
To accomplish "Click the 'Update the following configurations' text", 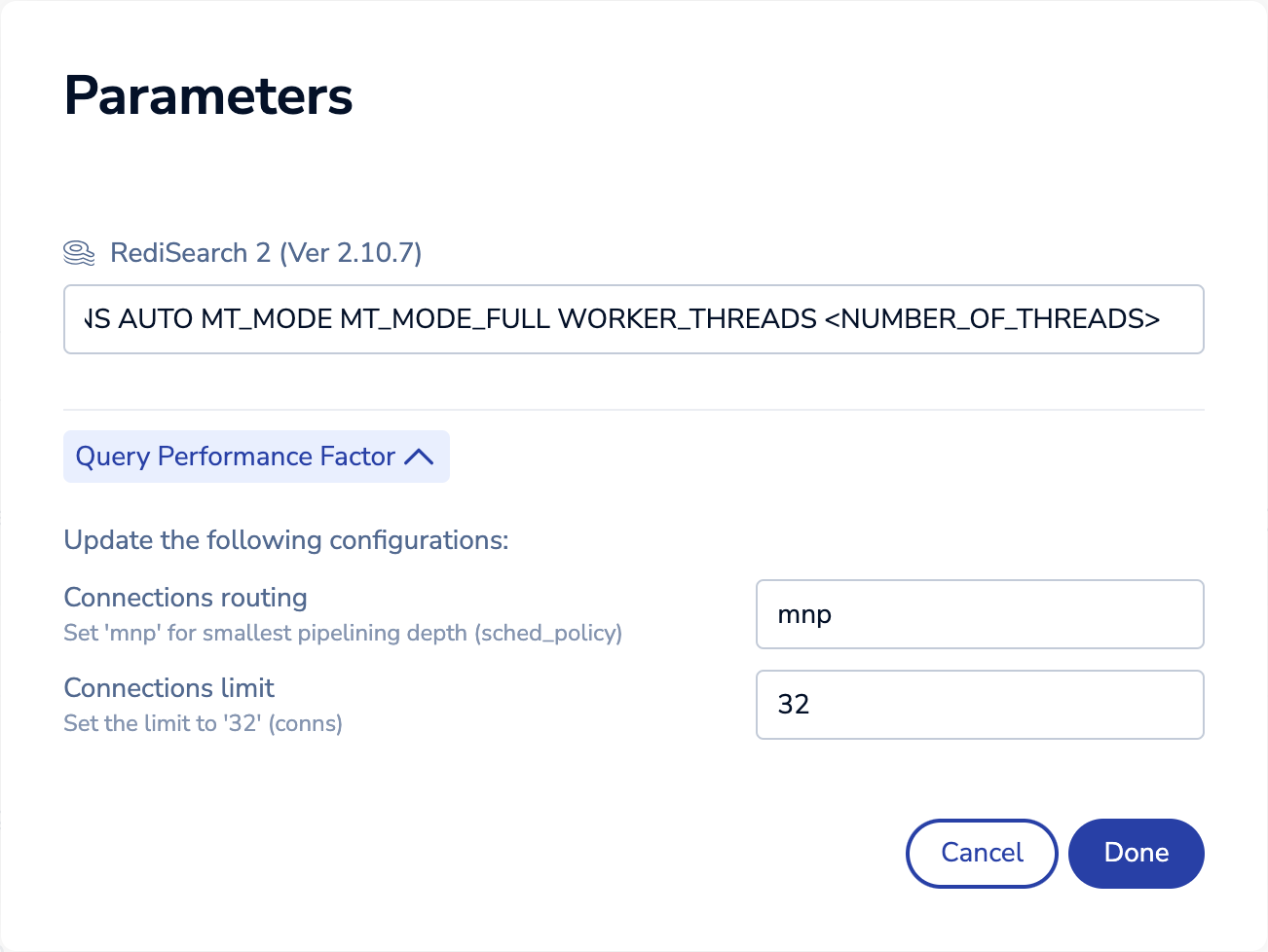I will click(x=286, y=540).
